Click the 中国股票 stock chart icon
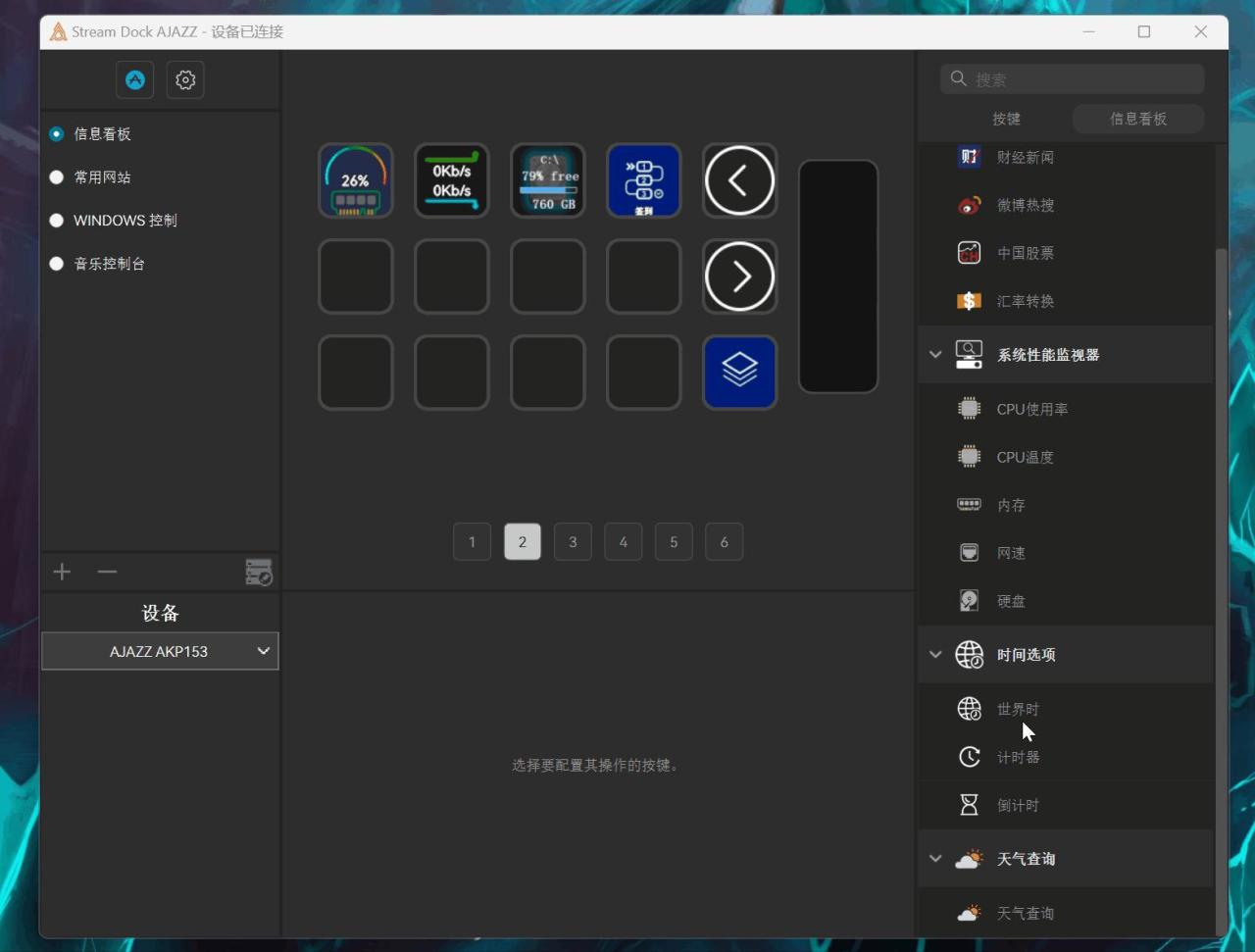Image resolution: width=1255 pixels, height=952 pixels. [969, 253]
